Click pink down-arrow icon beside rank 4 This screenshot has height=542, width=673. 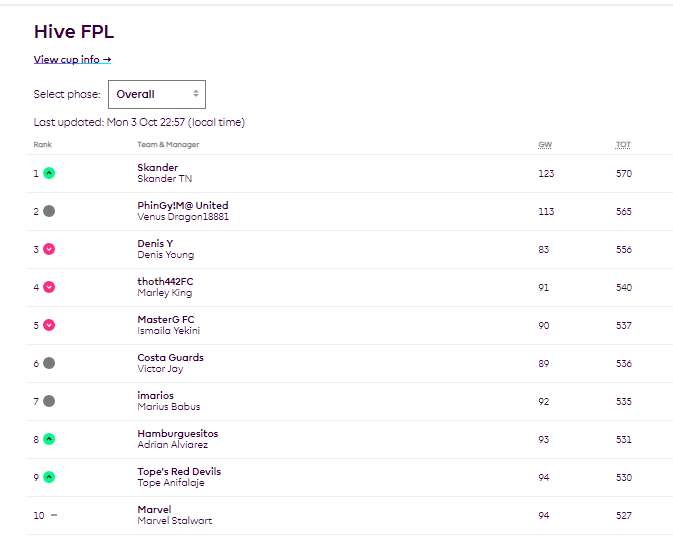point(49,287)
